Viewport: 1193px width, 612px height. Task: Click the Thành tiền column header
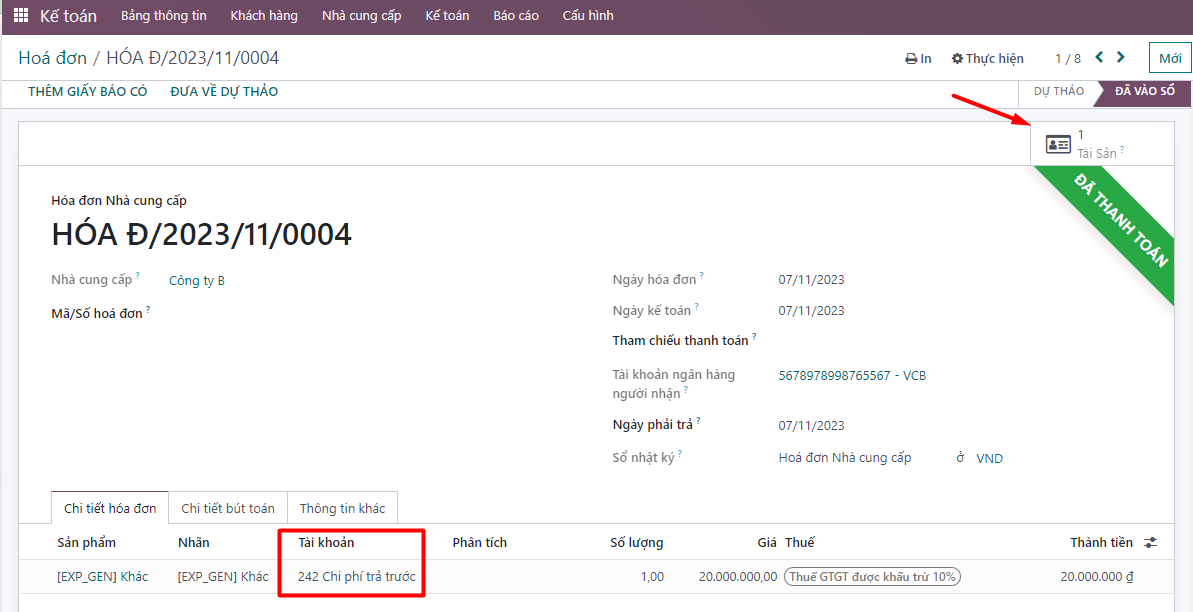pos(1101,543)
